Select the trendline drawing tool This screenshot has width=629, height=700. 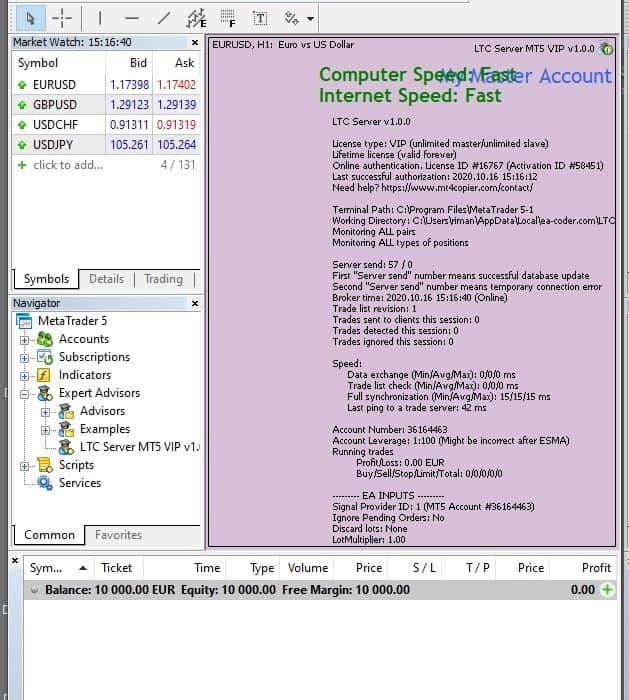click(x=164, y=18)
